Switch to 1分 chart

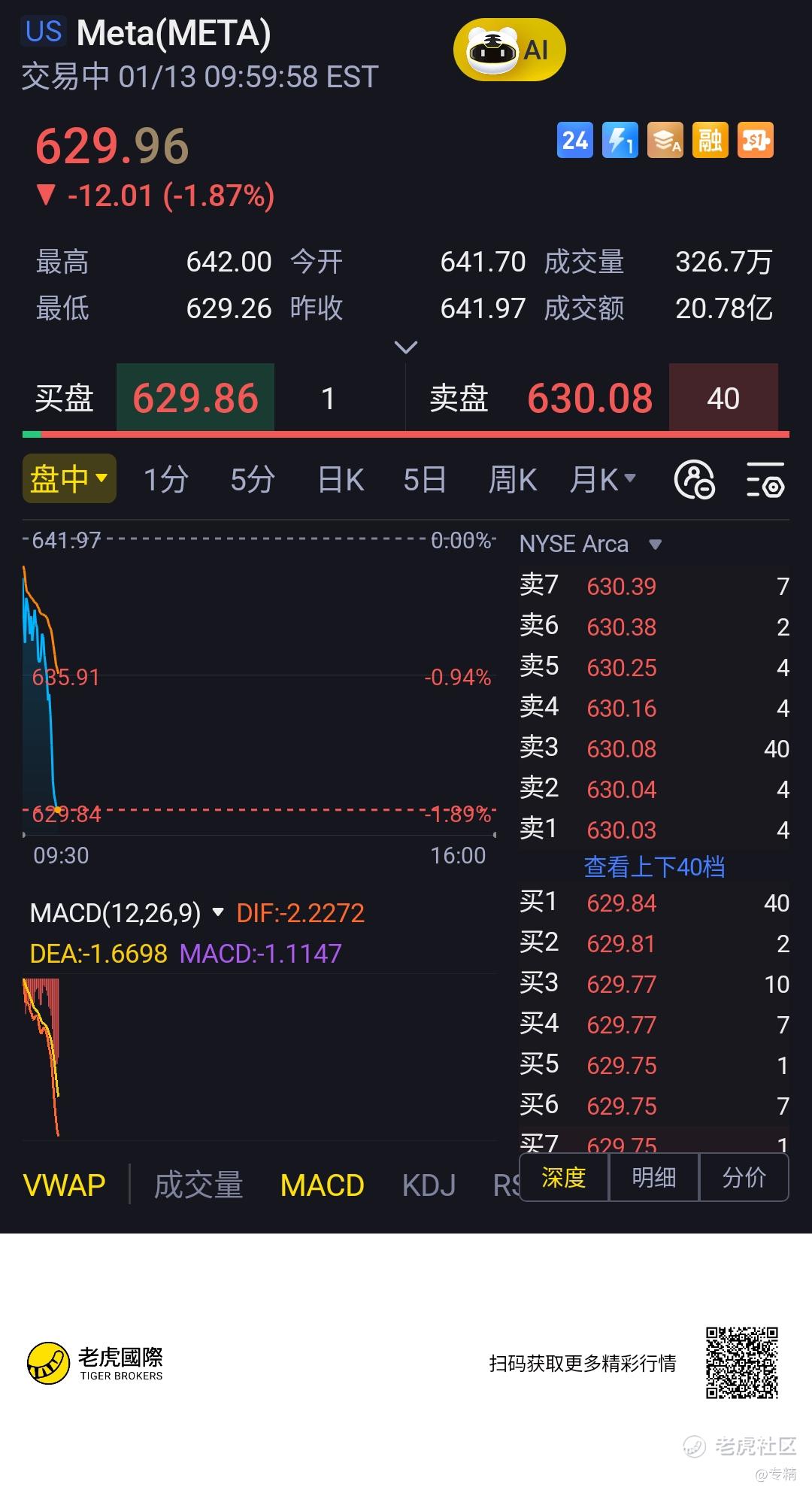pos(165,479)
